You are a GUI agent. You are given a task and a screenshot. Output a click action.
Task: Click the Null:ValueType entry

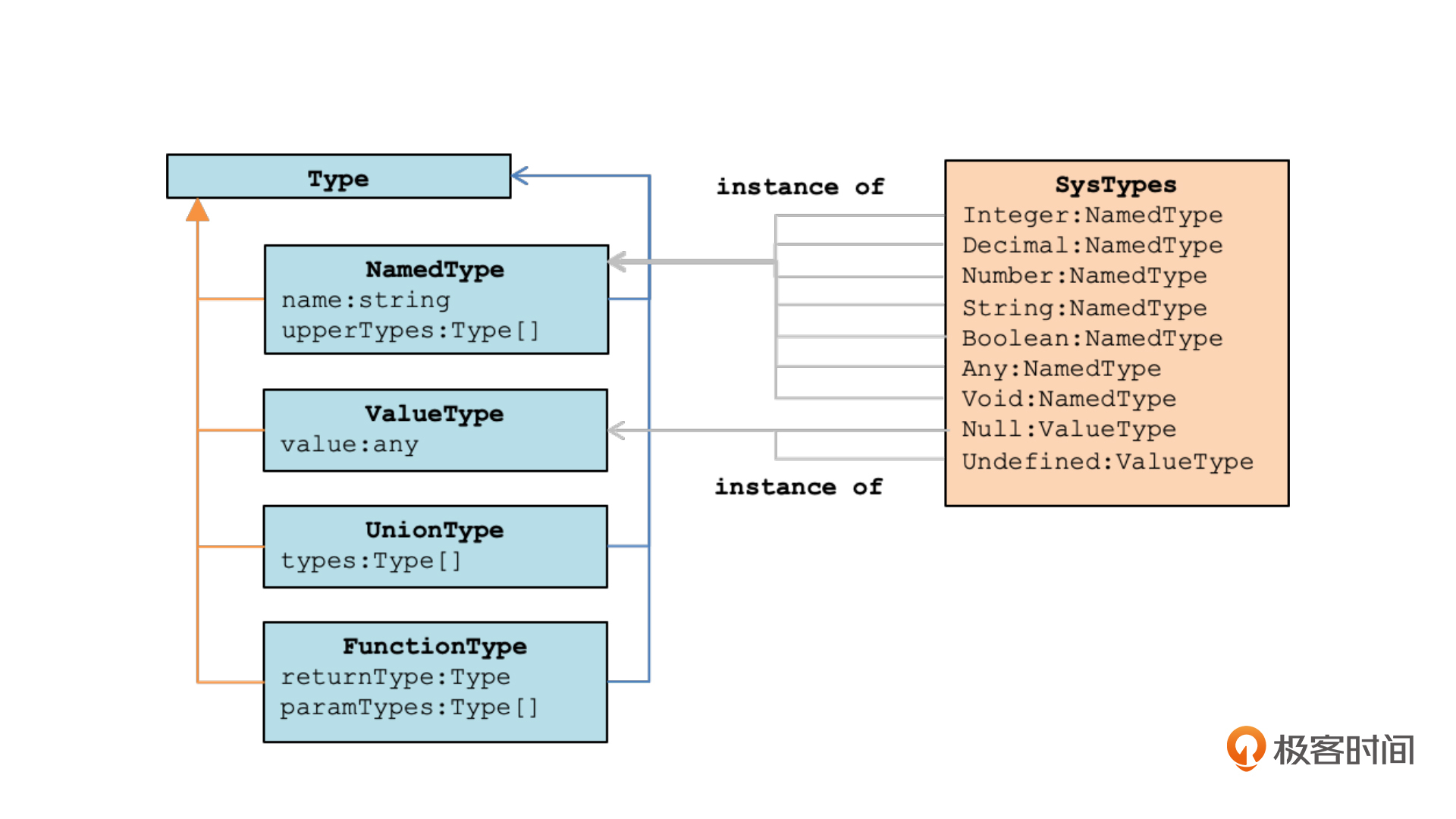[1069, 429]
